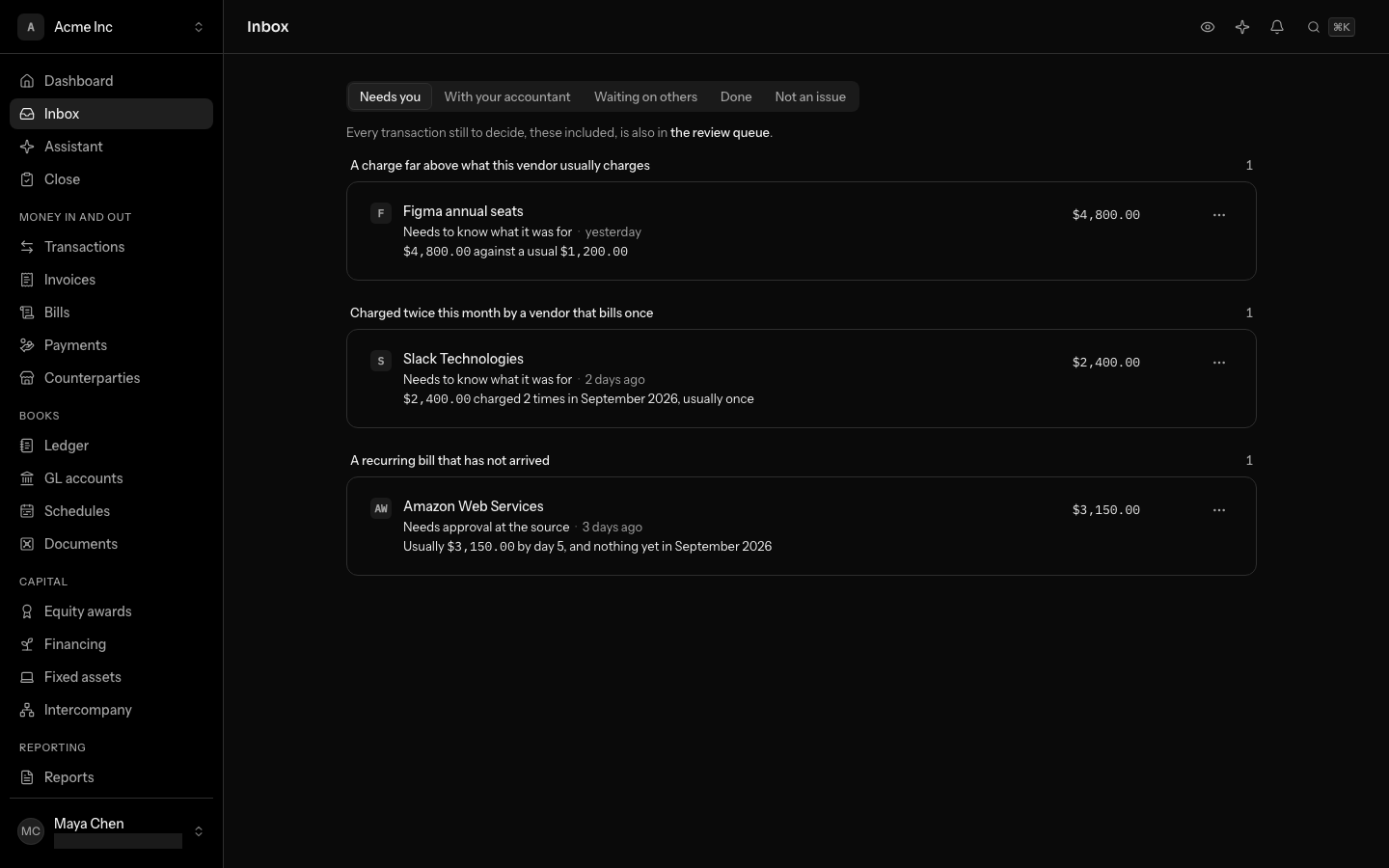Toggle the eye visibility icon in header
The height and width of the screenshot is (868, 1389).
pos(1208,27)
